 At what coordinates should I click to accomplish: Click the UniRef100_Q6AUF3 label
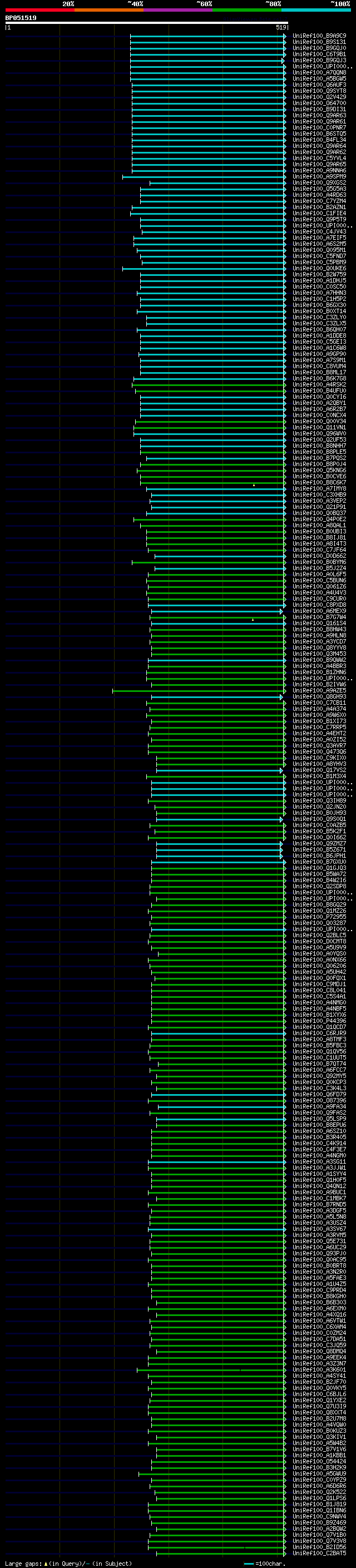319,85
